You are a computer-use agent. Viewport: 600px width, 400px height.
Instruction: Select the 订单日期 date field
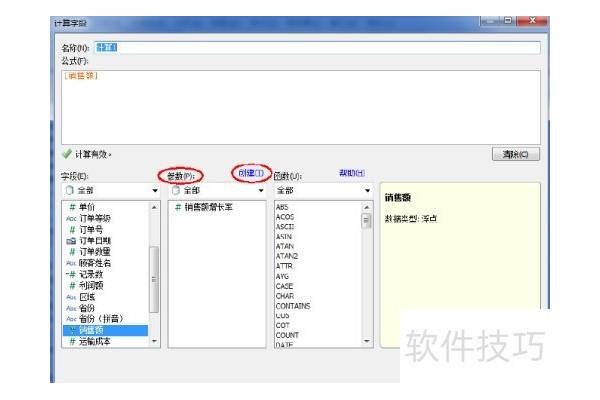pos(106,240)
